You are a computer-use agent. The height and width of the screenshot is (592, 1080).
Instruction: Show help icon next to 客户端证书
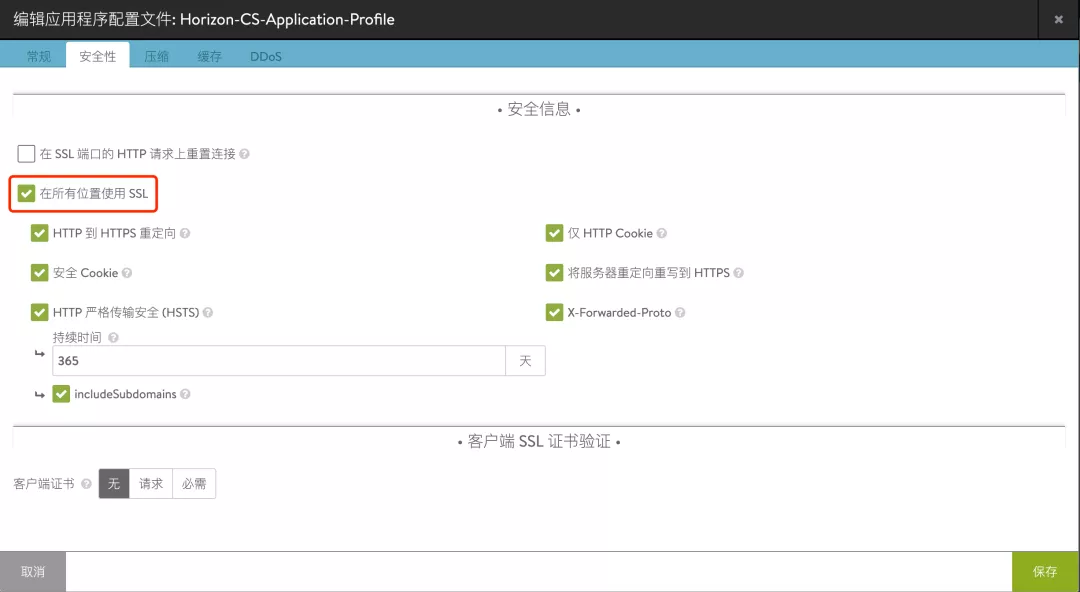click(86, 484)
